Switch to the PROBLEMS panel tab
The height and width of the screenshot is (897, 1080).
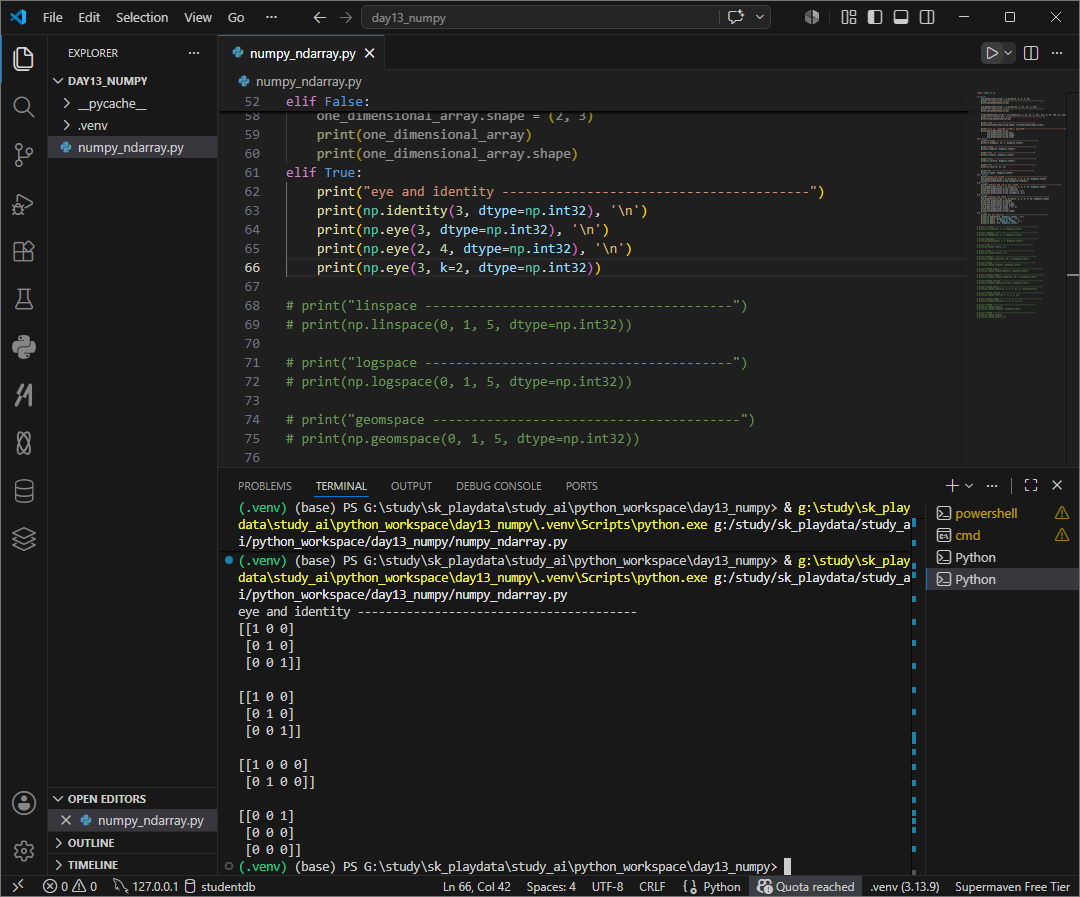coord(264,486)
